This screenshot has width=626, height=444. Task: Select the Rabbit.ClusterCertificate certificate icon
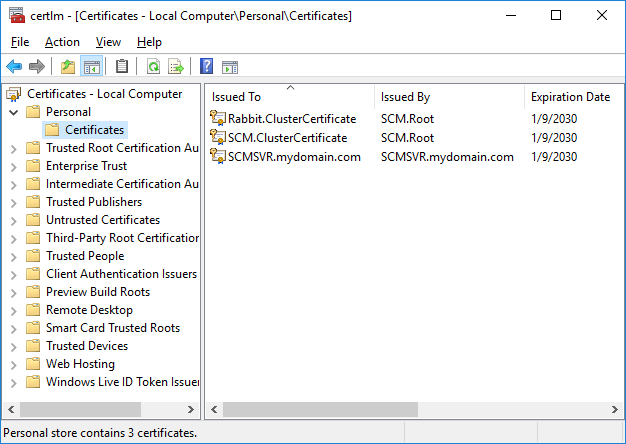[x=218, y=119]
